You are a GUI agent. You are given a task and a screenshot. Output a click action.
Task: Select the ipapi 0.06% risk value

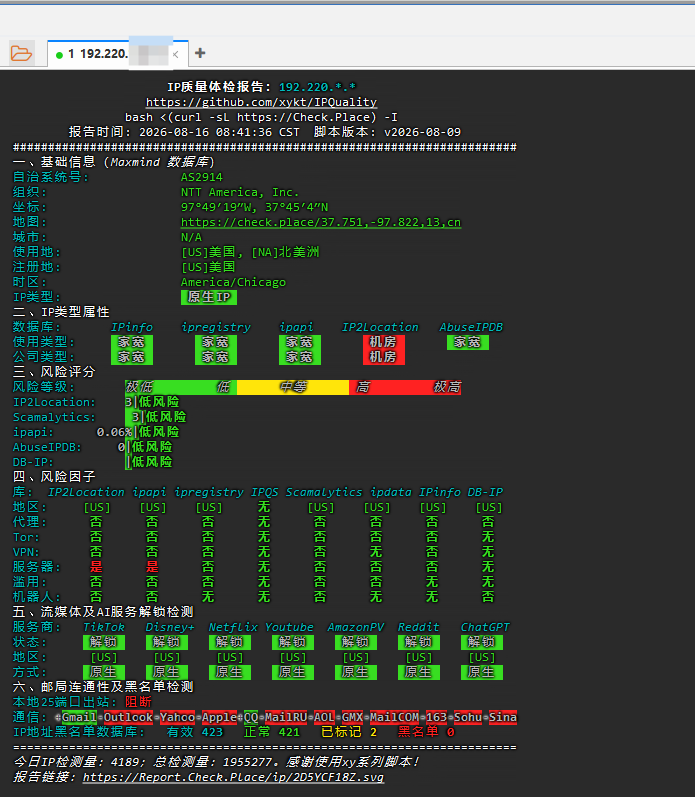coord(114,433)
